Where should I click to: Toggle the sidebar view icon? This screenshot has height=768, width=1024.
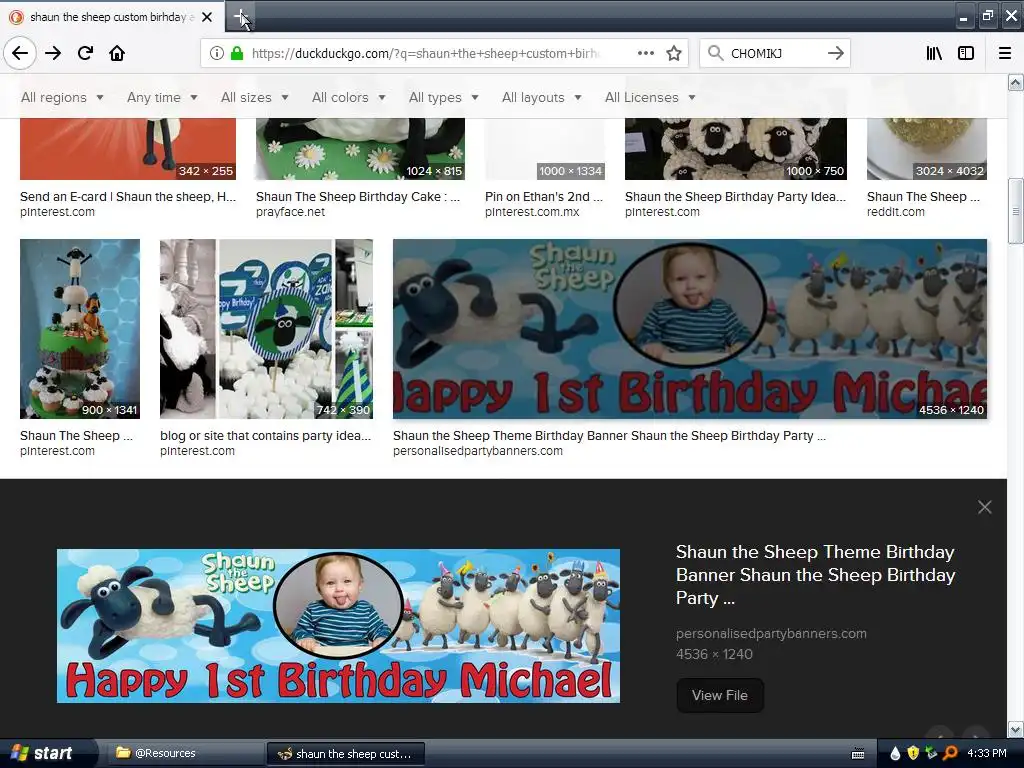[966, 53]
